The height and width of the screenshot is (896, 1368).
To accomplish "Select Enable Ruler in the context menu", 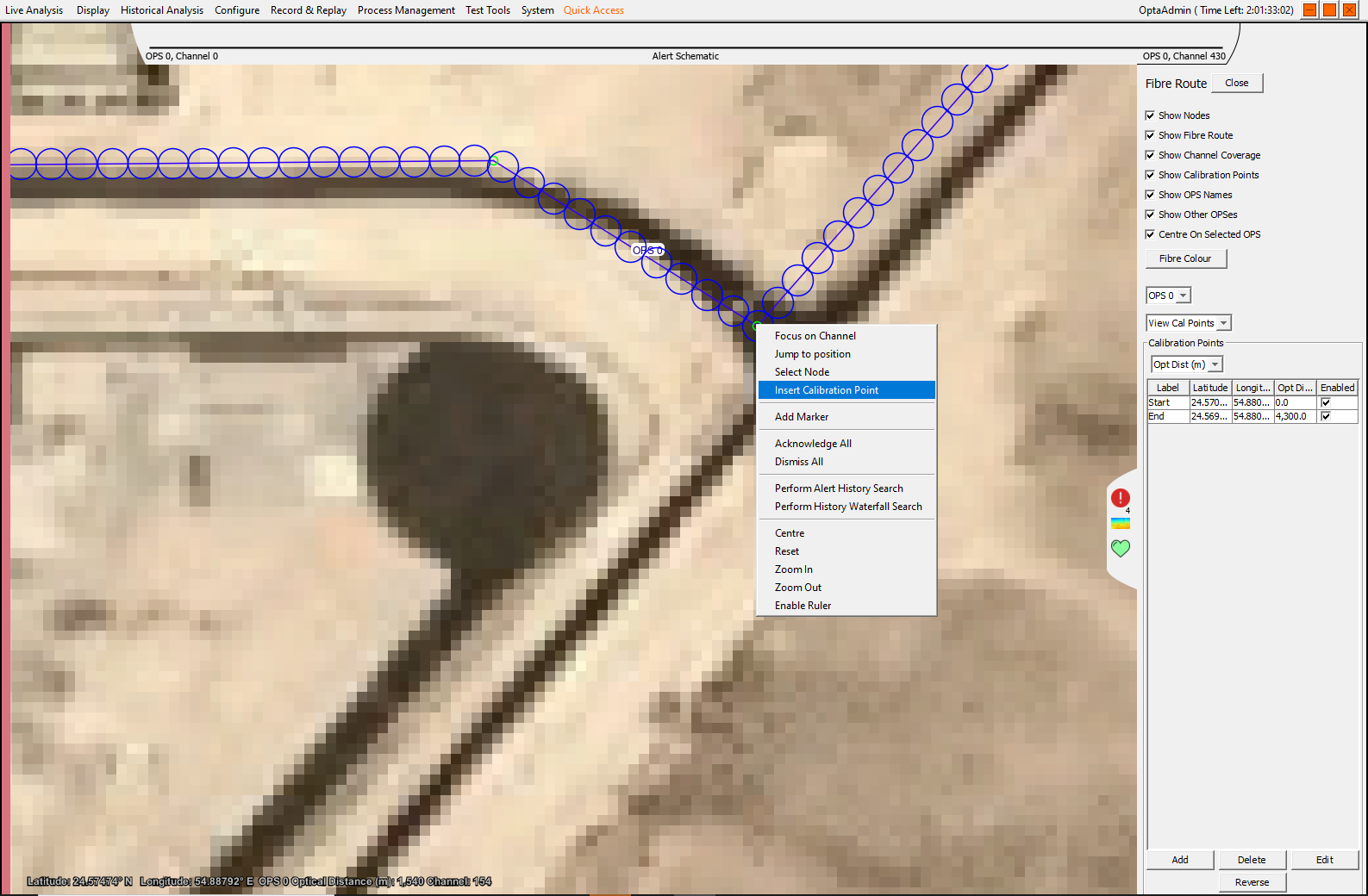I will pos(803,606).
